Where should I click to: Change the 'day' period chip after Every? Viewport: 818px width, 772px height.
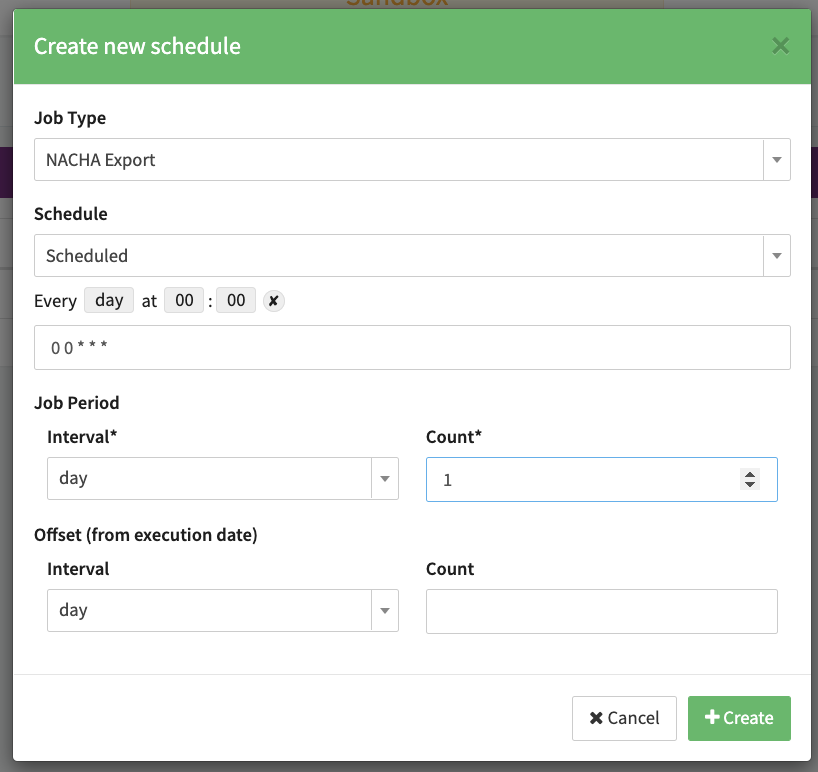109,301
